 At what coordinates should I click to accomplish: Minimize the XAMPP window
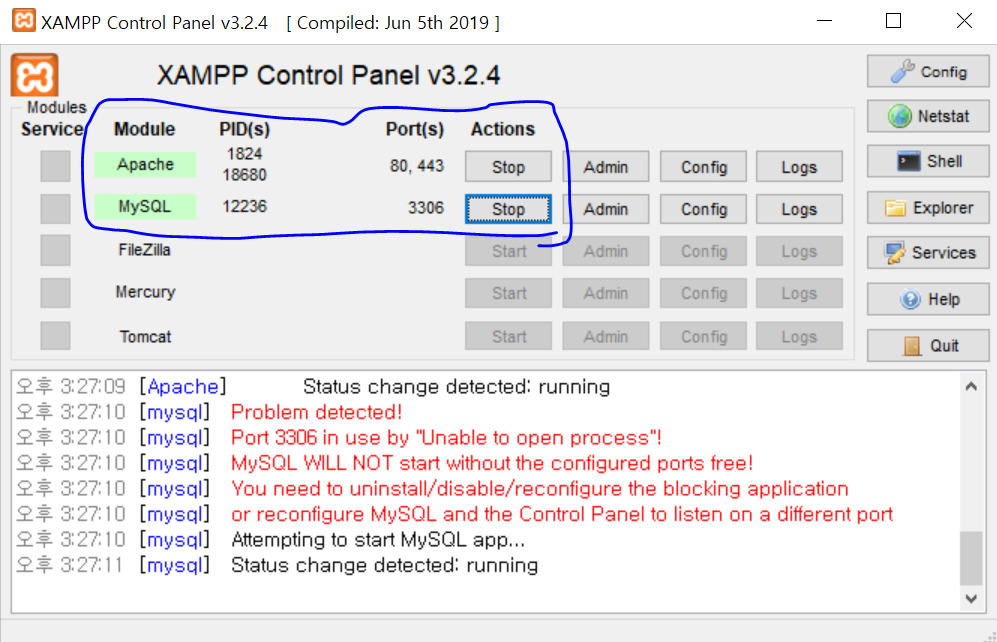pos(824,21)
